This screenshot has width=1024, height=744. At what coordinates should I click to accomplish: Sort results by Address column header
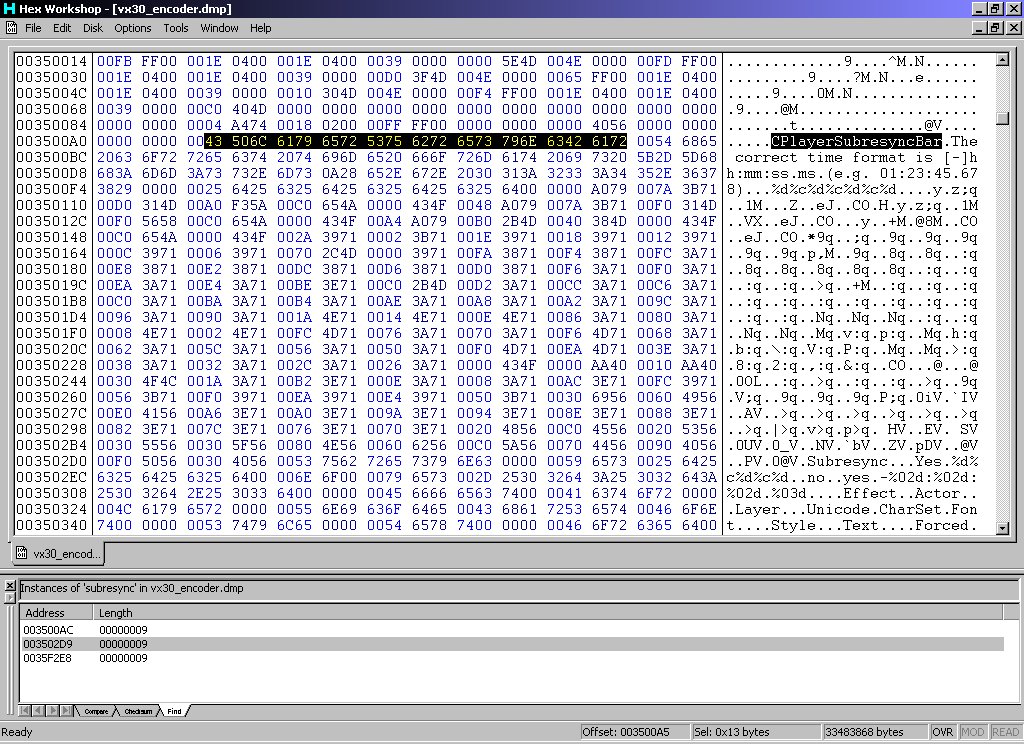point(57,613)
